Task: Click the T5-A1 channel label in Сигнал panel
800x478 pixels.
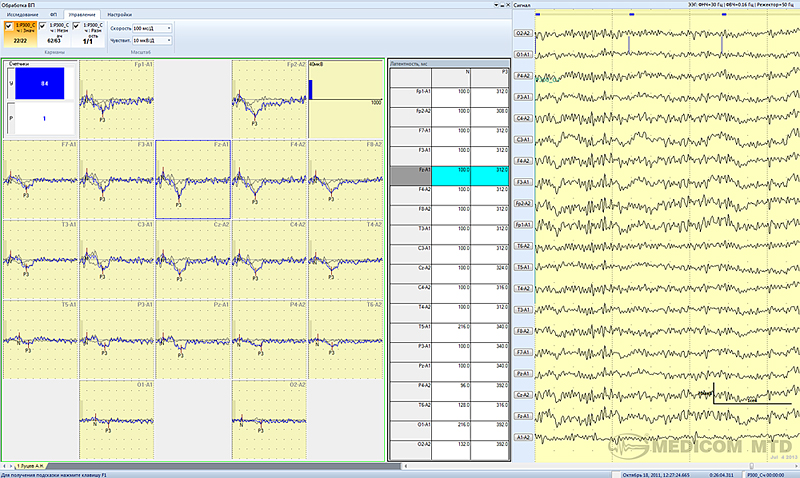Action: [x=523, y=267]
